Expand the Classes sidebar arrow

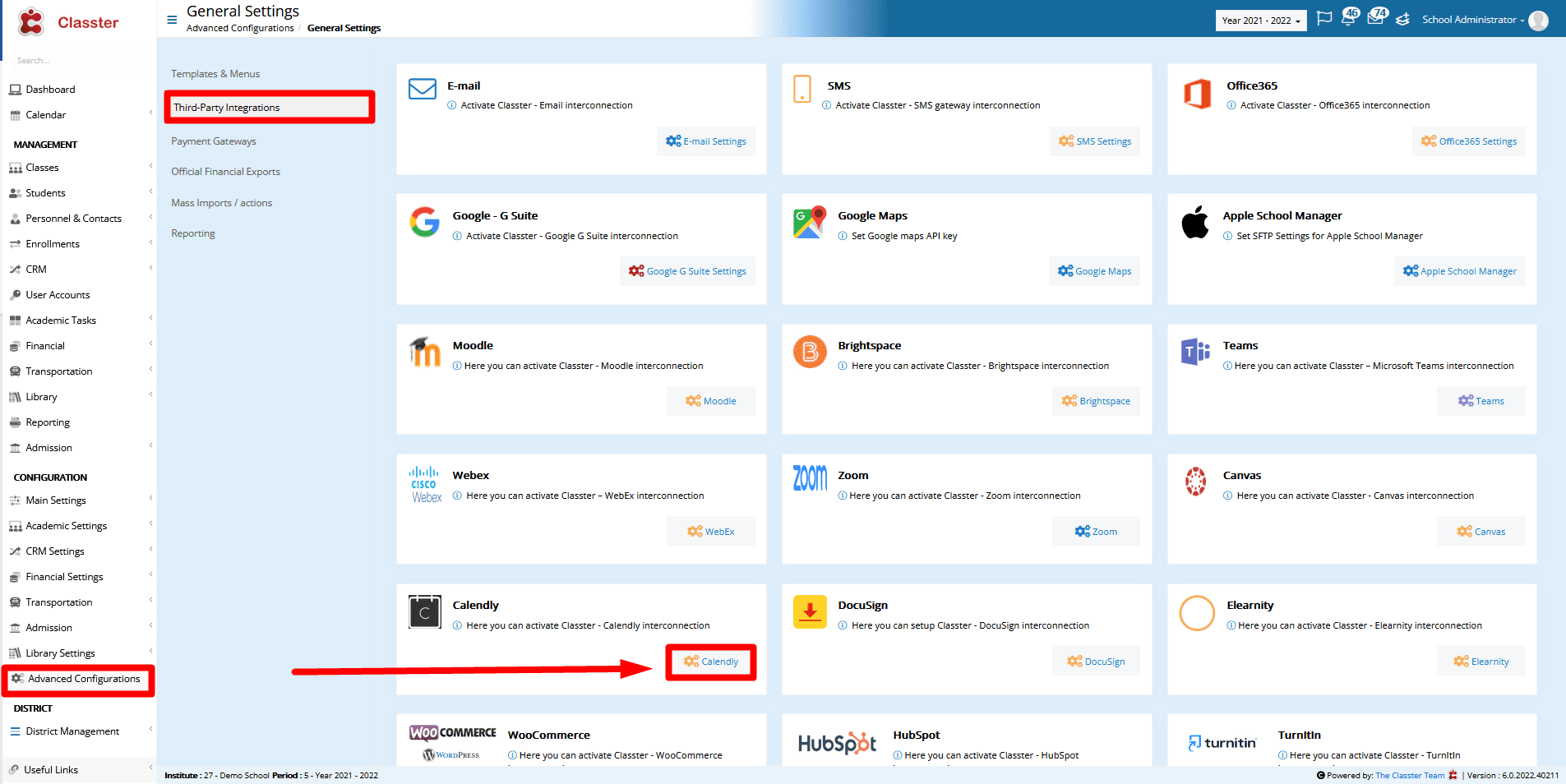150,167
